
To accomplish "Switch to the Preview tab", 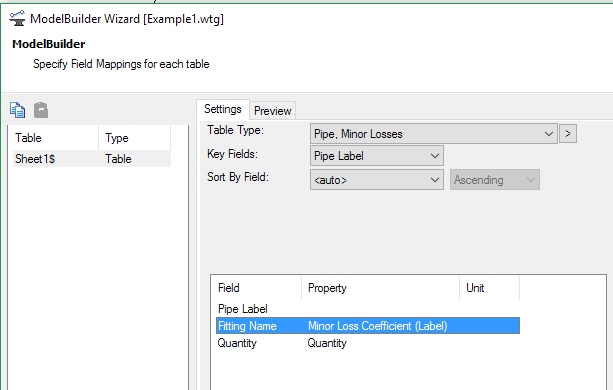I will point(272,111).
